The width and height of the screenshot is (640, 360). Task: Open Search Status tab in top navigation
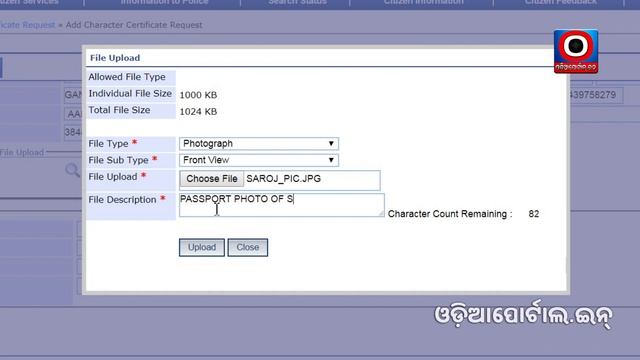[297, 2]
